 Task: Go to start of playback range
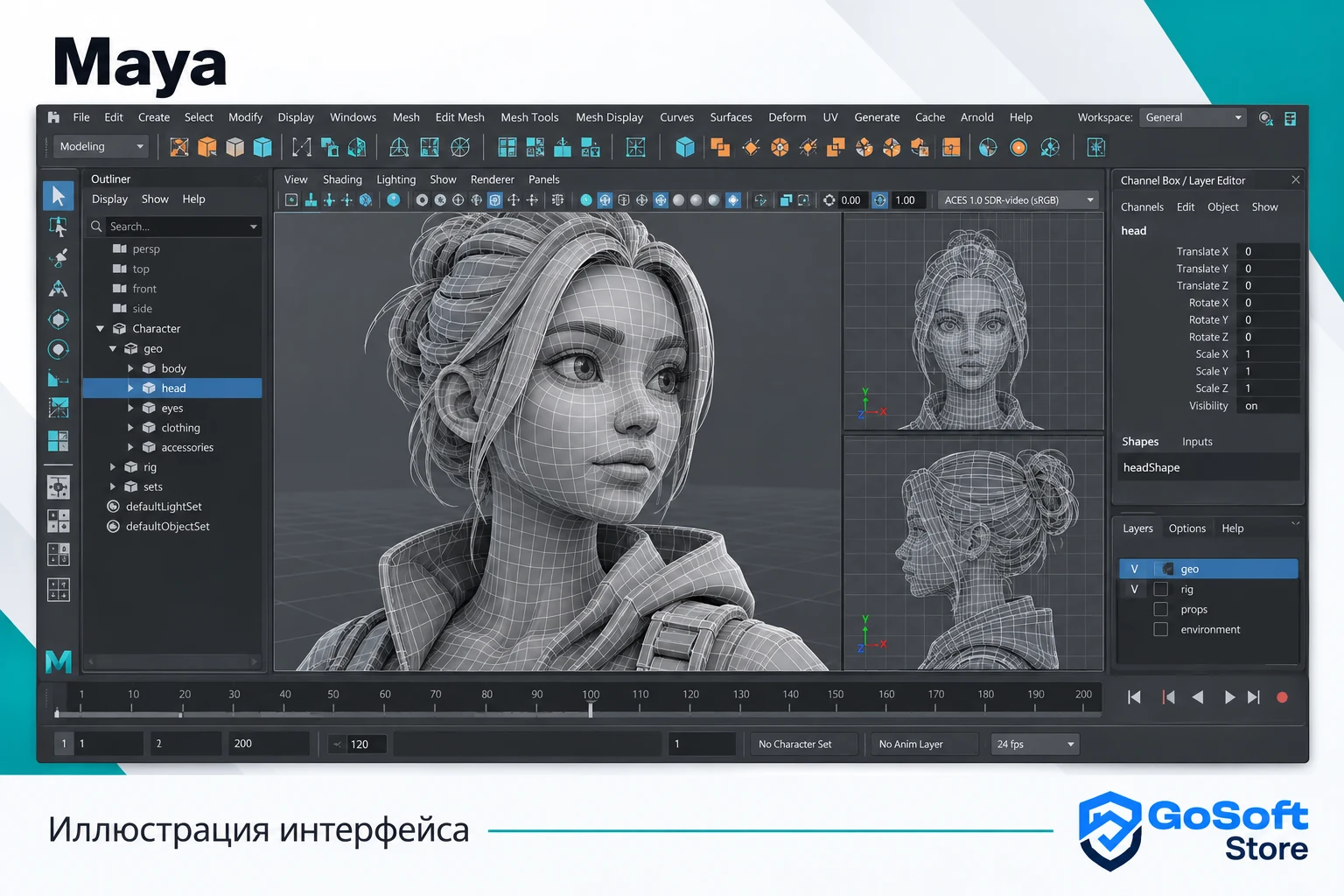coord(1134,697)
